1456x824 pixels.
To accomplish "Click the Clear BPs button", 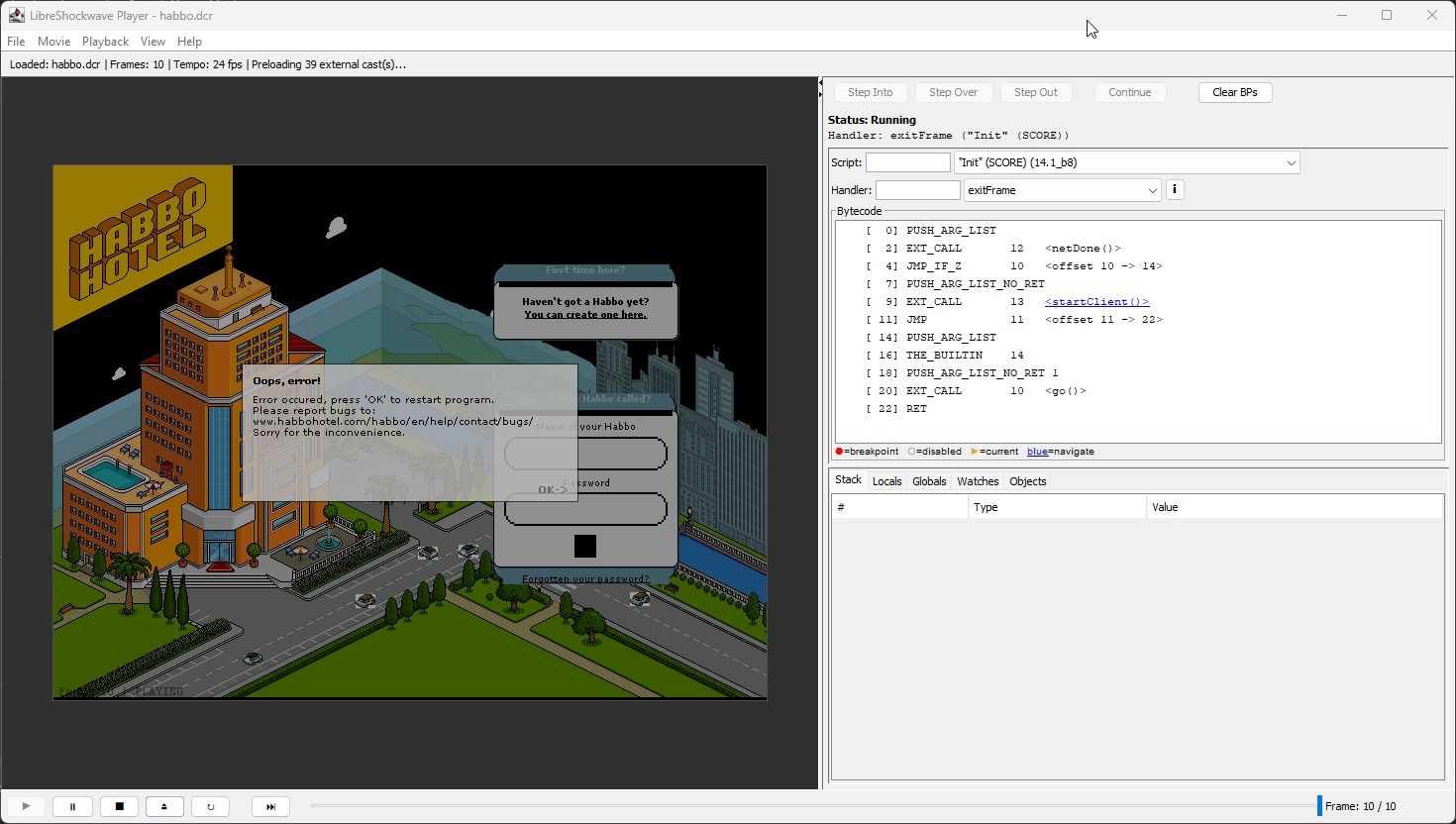I will 1234,92.
